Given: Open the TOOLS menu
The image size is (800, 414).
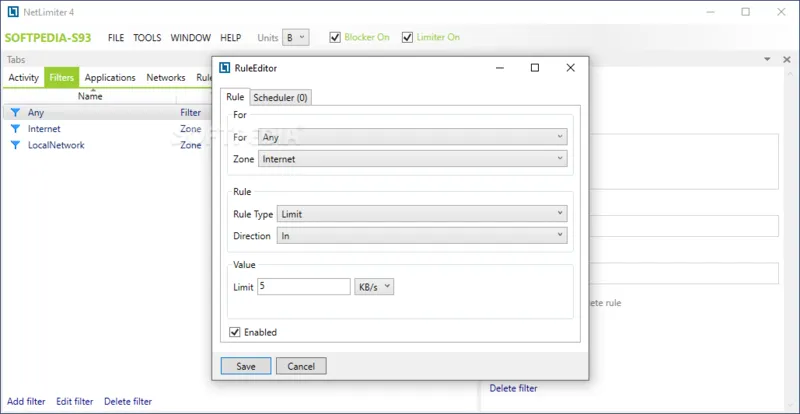Looking at the screenshot, I should pyautogui.click(x=147, y=38).
